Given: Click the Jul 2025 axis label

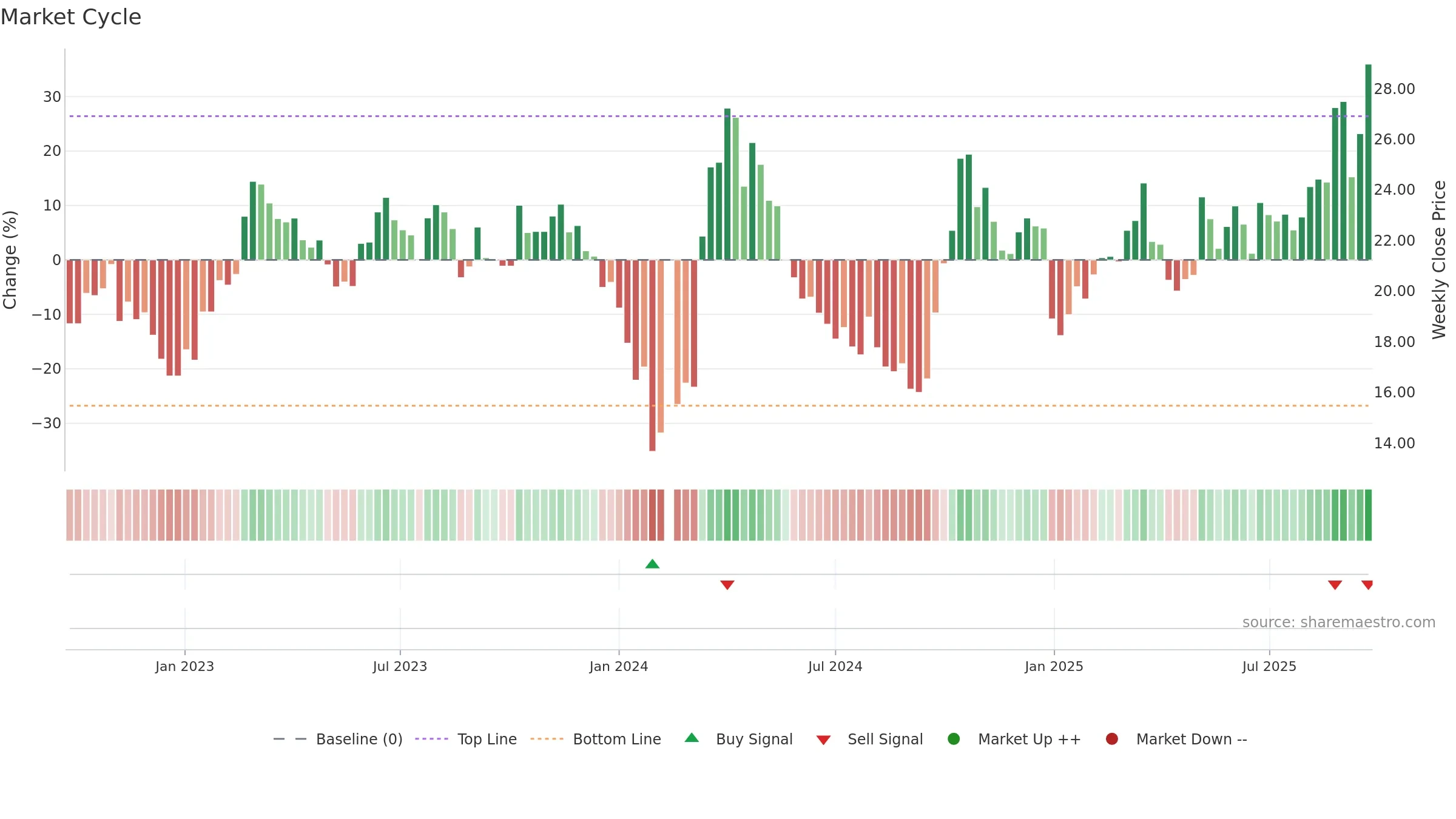Looking at the screenshot, I should [x=1269, y=667].
